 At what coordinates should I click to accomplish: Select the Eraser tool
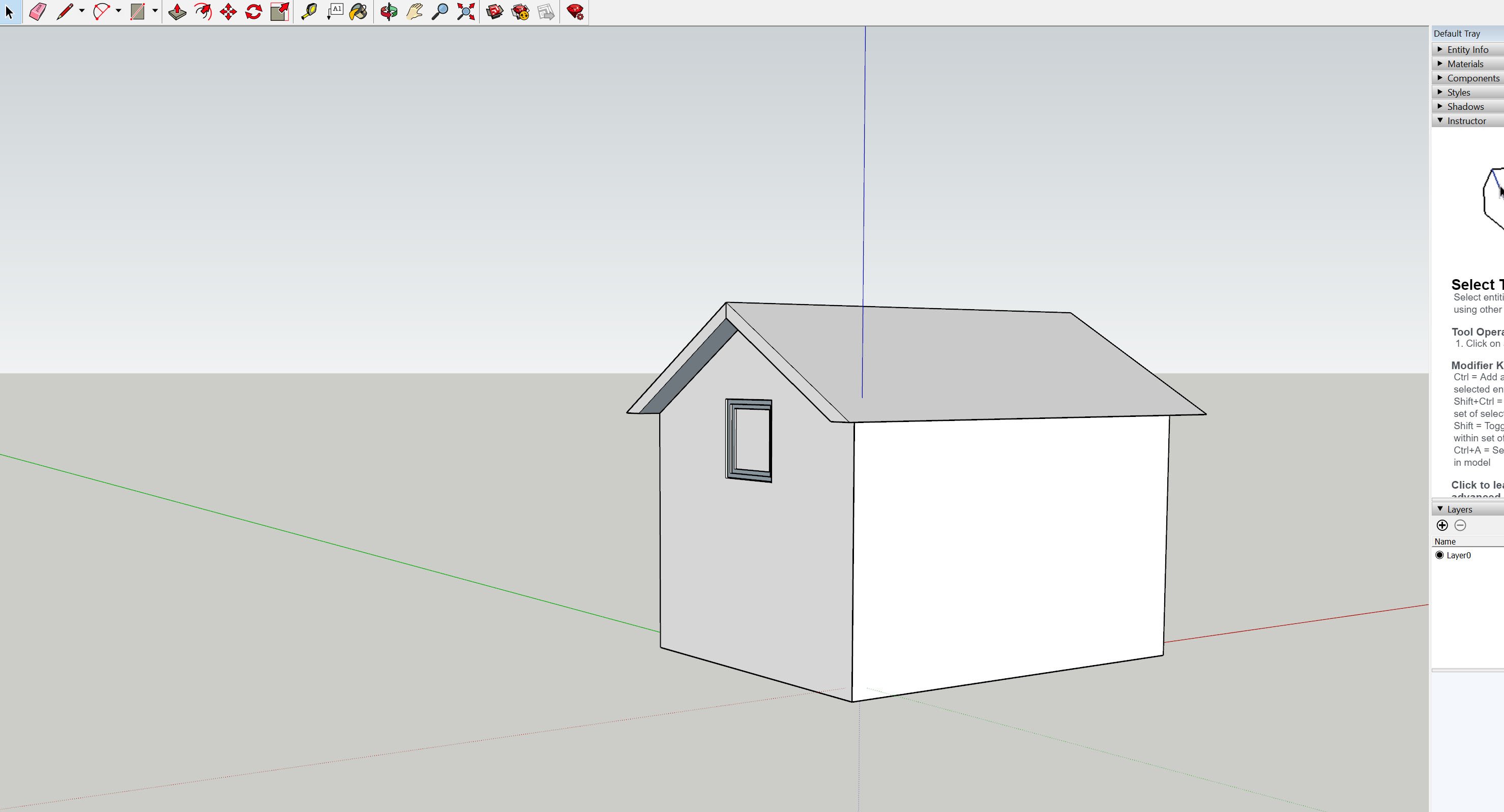tap(37, 12)
